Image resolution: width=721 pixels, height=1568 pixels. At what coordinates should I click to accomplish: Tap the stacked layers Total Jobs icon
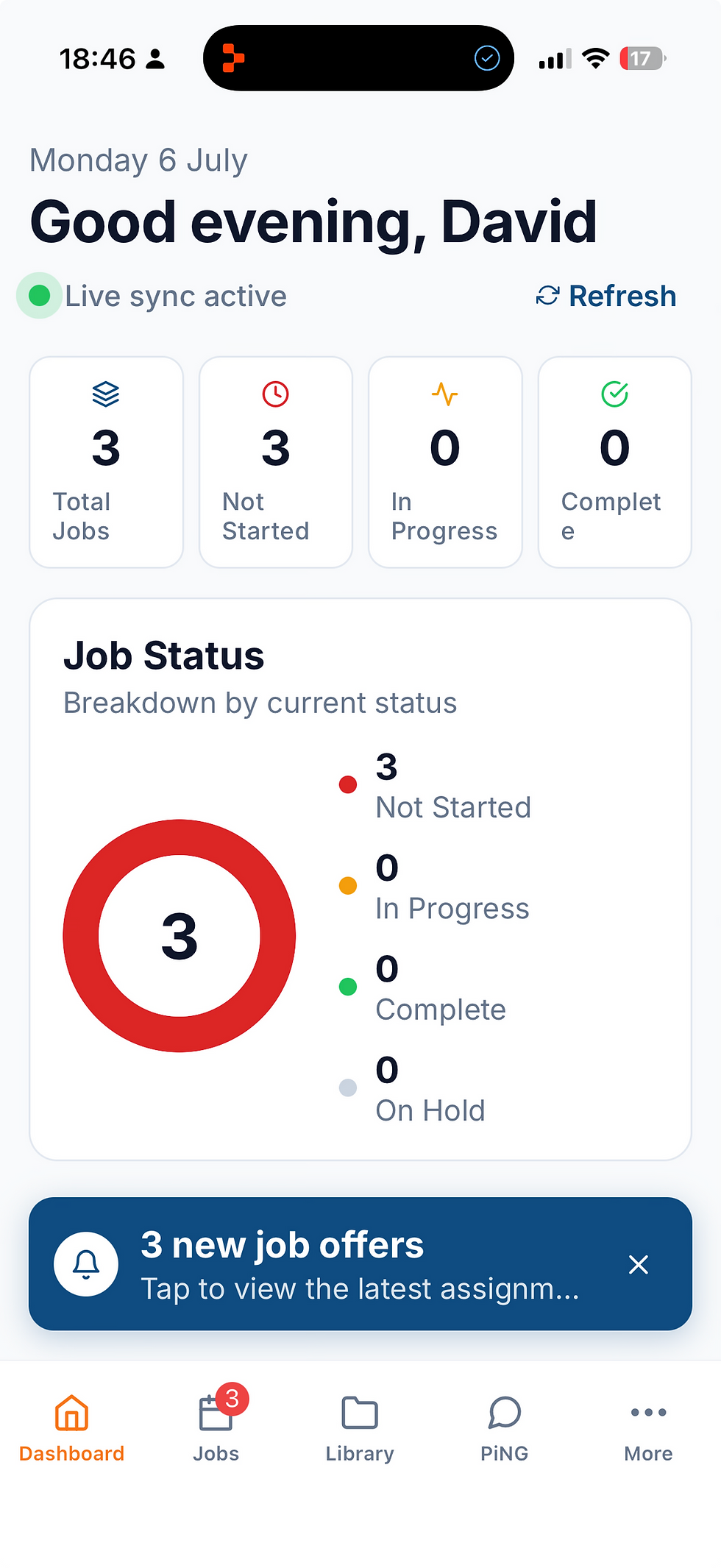[106, 394]
